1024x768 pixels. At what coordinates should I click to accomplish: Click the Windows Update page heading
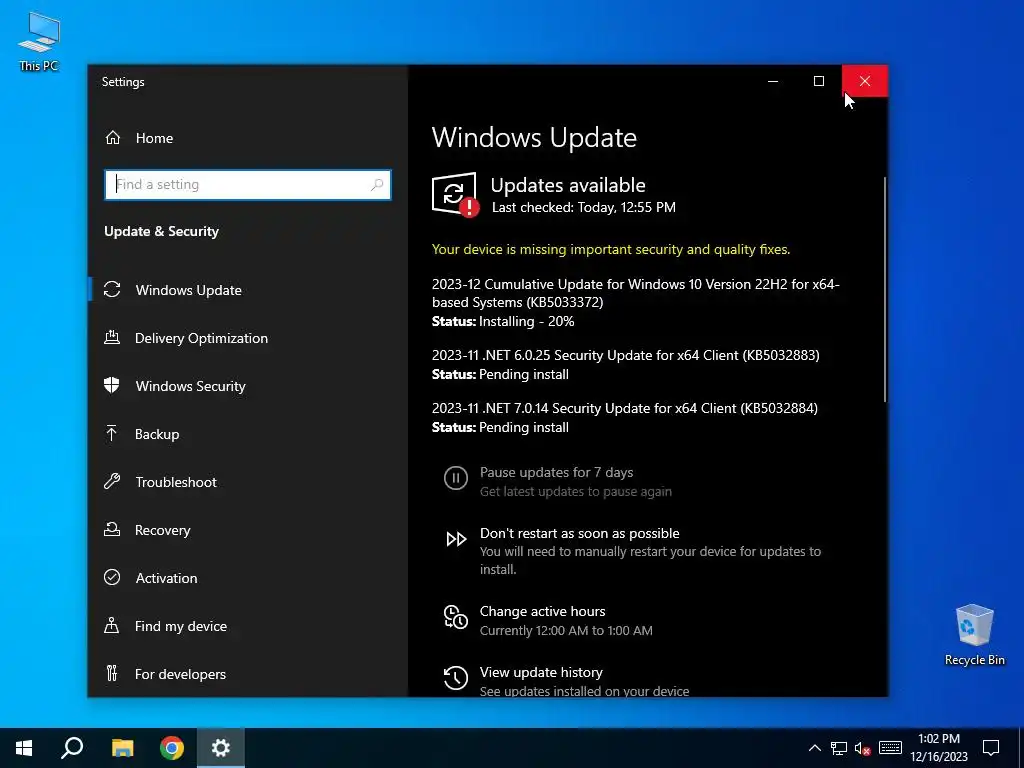coord(534,137)
